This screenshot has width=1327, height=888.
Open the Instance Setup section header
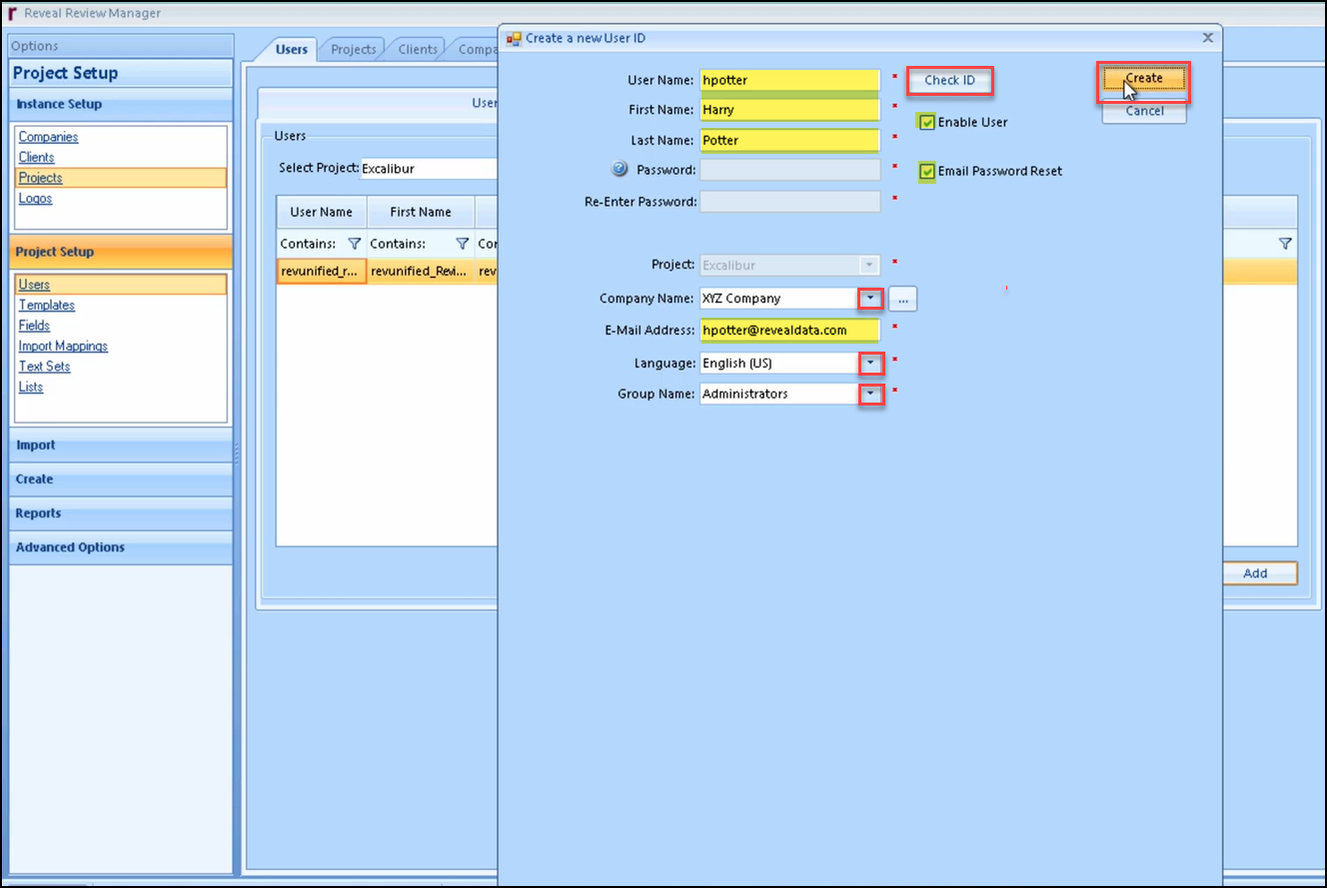pos(121,104)
